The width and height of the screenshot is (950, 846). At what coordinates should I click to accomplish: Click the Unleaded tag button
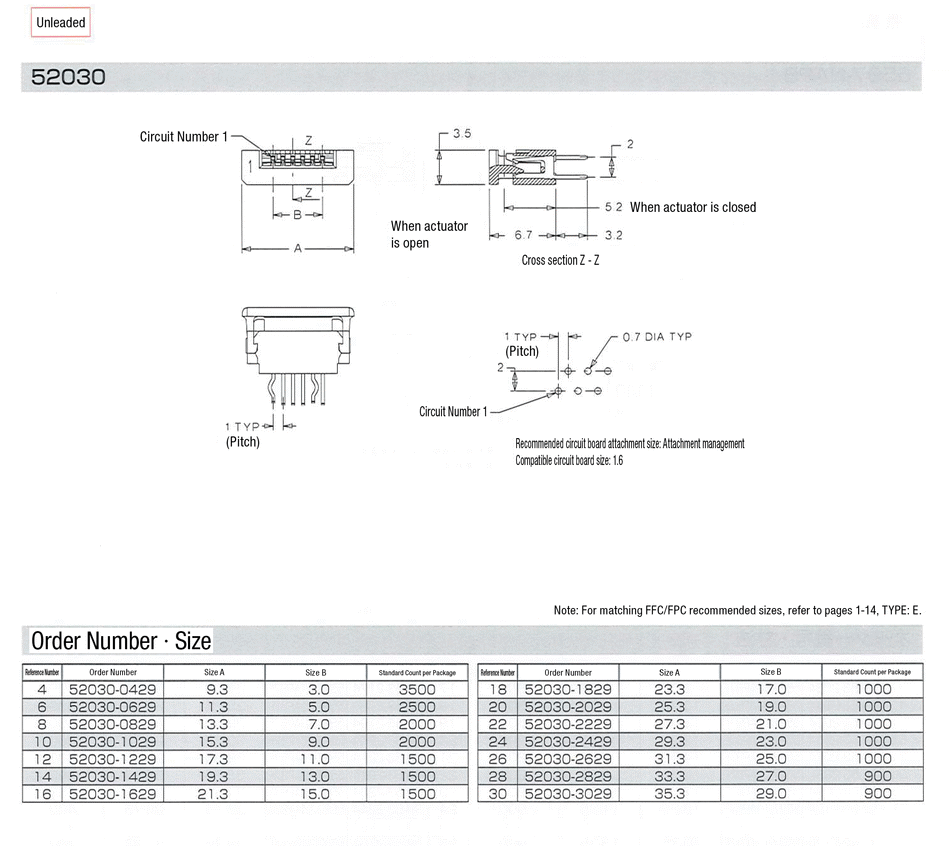pyautogui.click(x=61, y=22)
